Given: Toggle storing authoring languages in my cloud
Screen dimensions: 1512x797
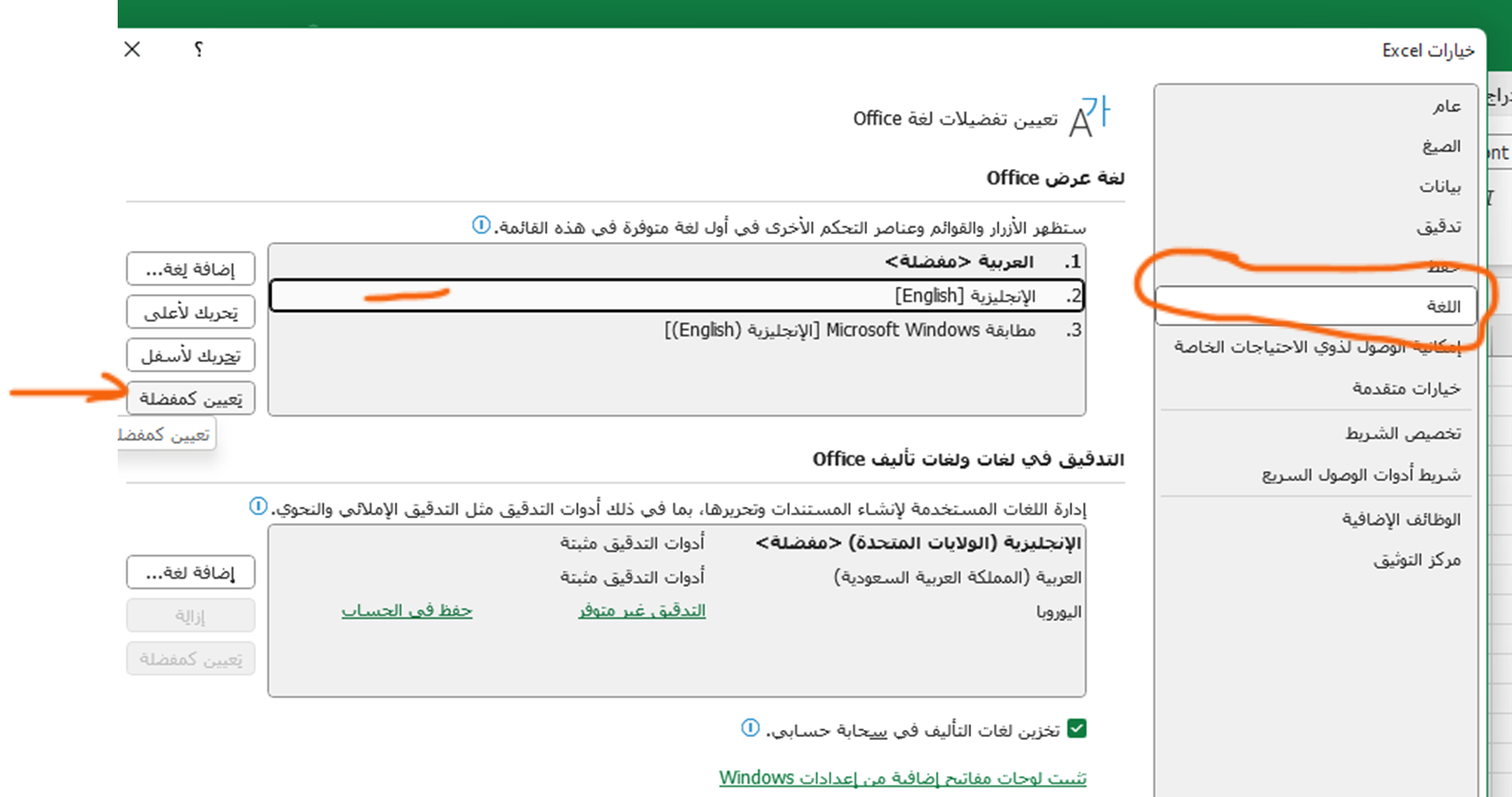Looking at the screenshot, I should [1077, 729].
